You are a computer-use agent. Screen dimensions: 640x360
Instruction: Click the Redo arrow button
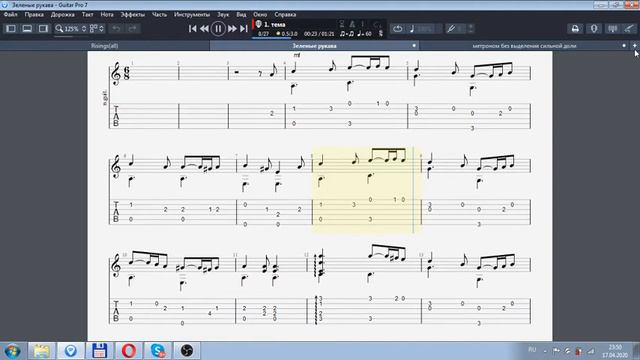(x=132, y=29)
